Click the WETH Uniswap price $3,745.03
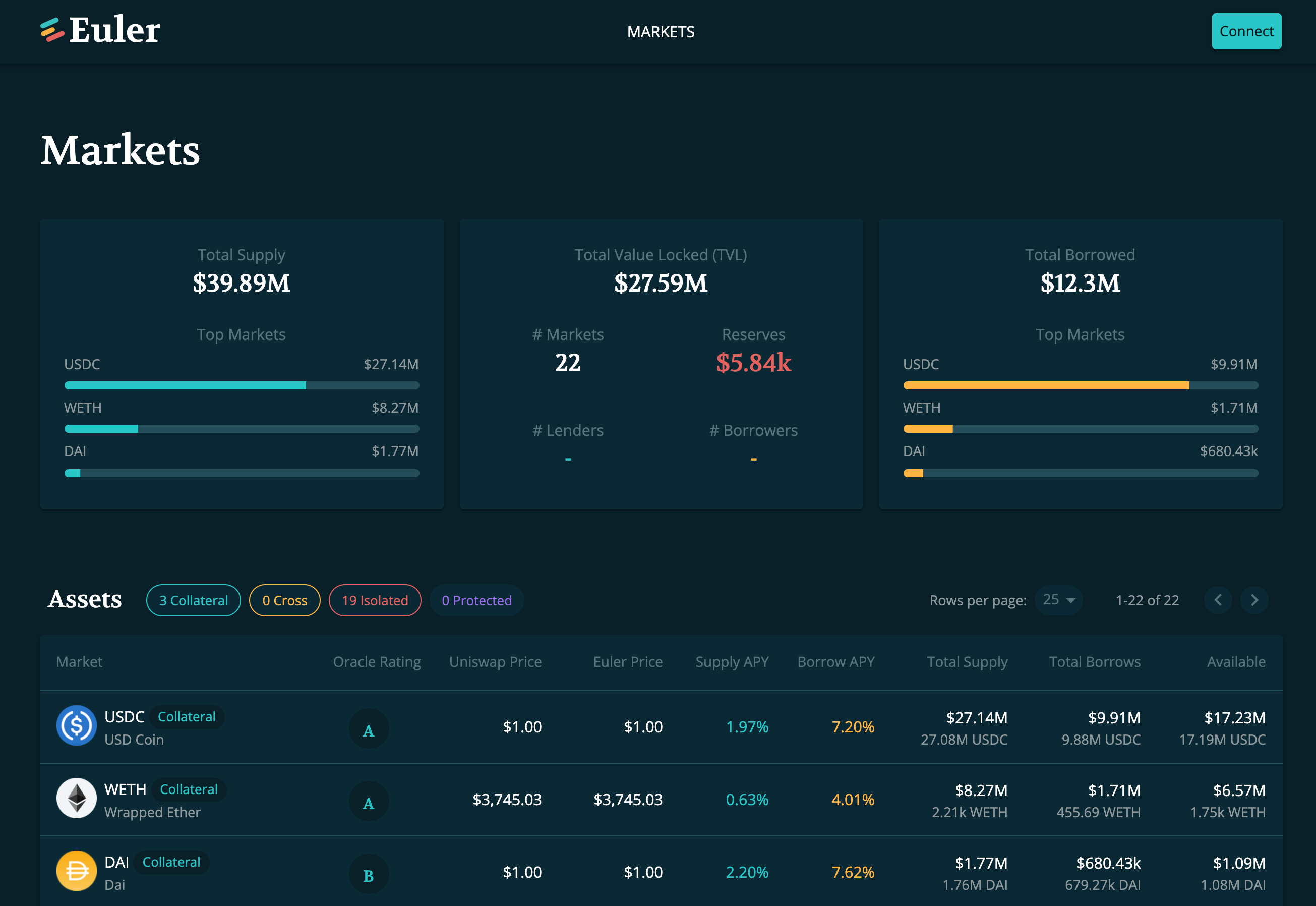The height and width of the screenshot is (906, 1316). 507,800
